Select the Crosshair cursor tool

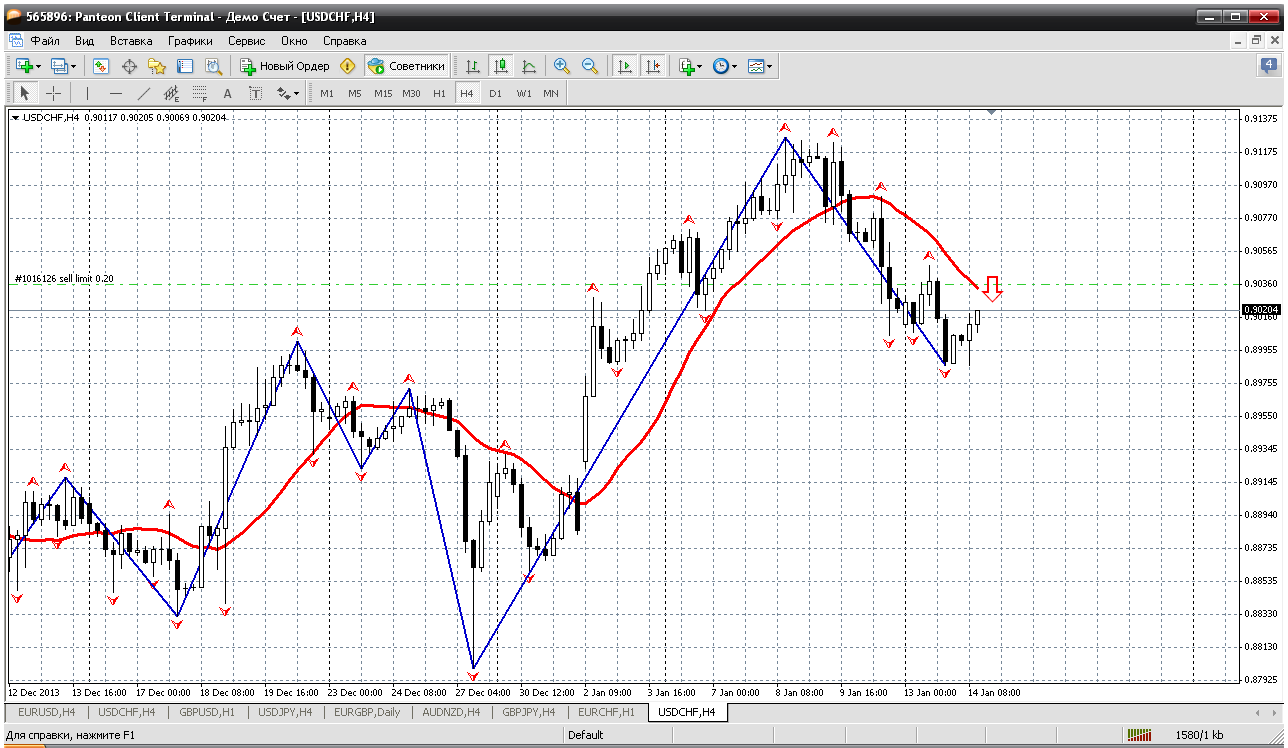[x=53, y=93]
